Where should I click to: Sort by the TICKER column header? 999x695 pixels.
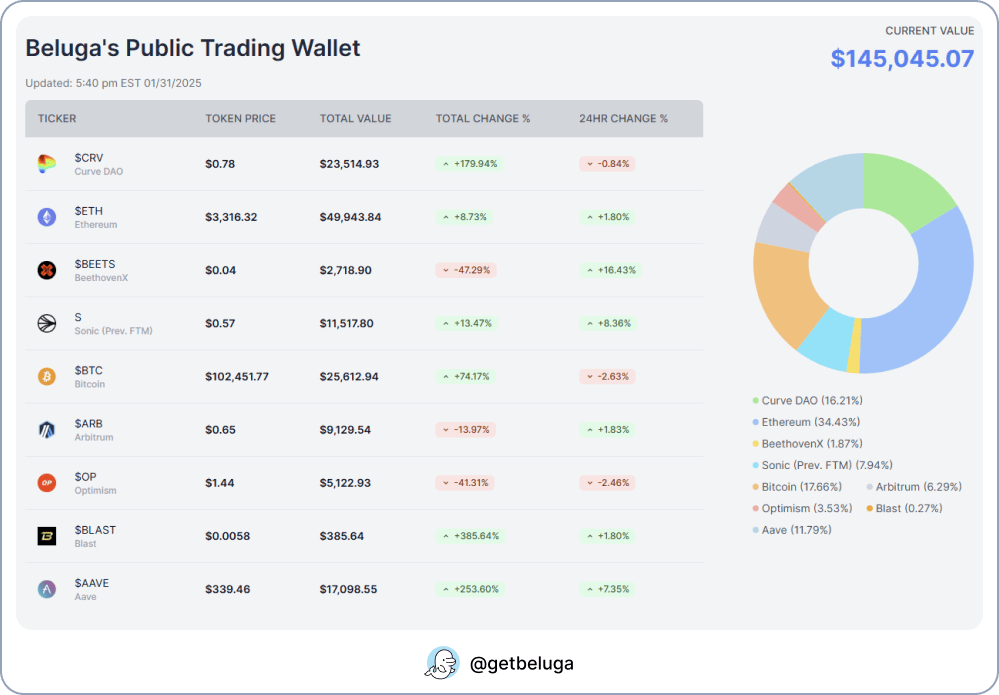pos(57,118)
